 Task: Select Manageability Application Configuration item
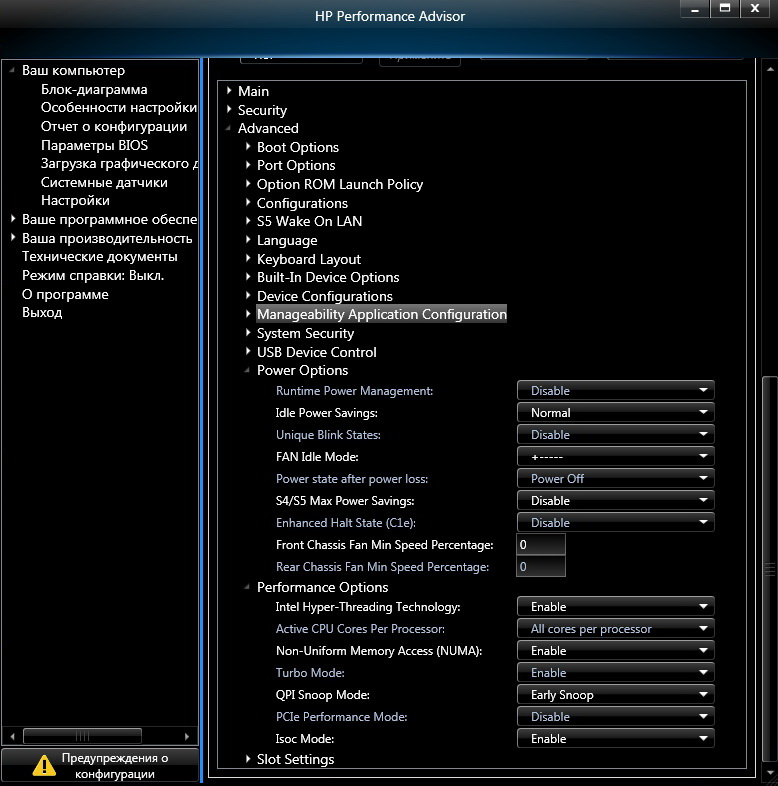381,314
